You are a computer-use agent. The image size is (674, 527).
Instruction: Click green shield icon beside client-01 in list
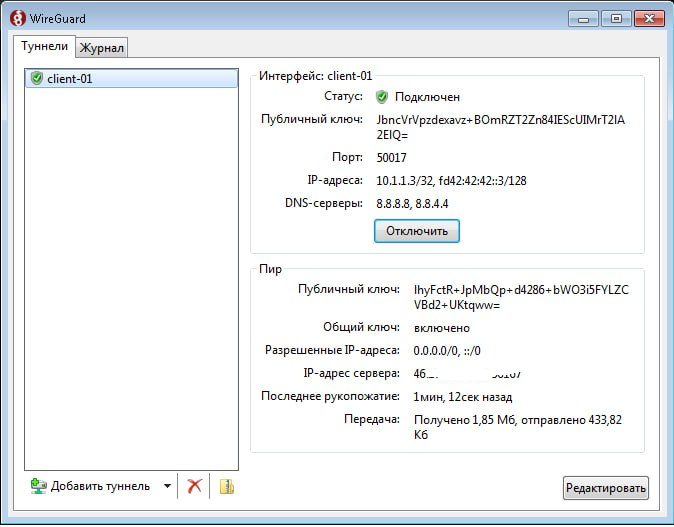[x=37, y=79]
